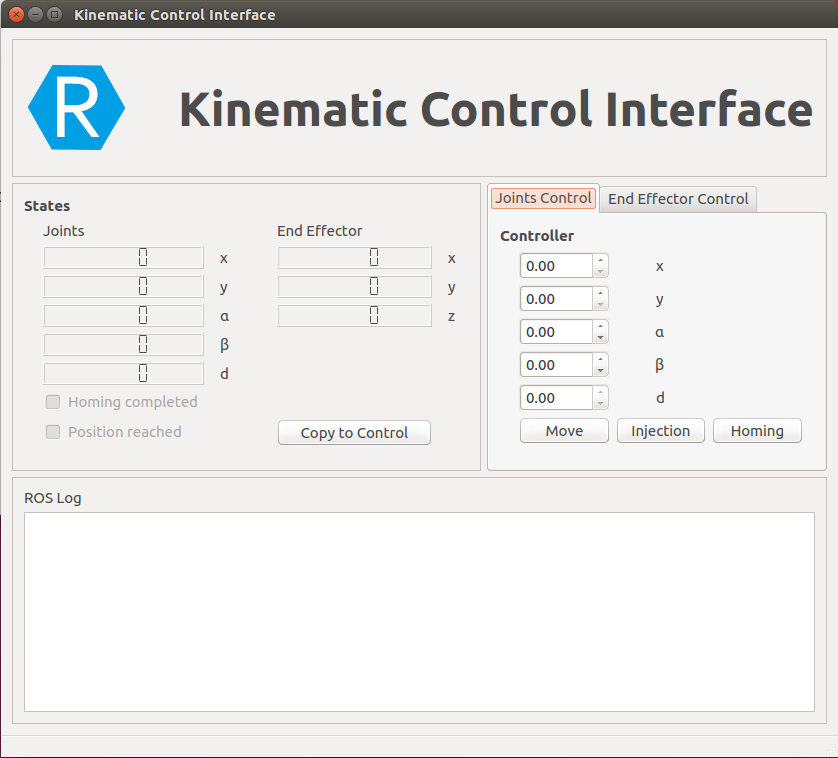Click the Joints y state slider
The image size is (838, 758).
(123, 286)
